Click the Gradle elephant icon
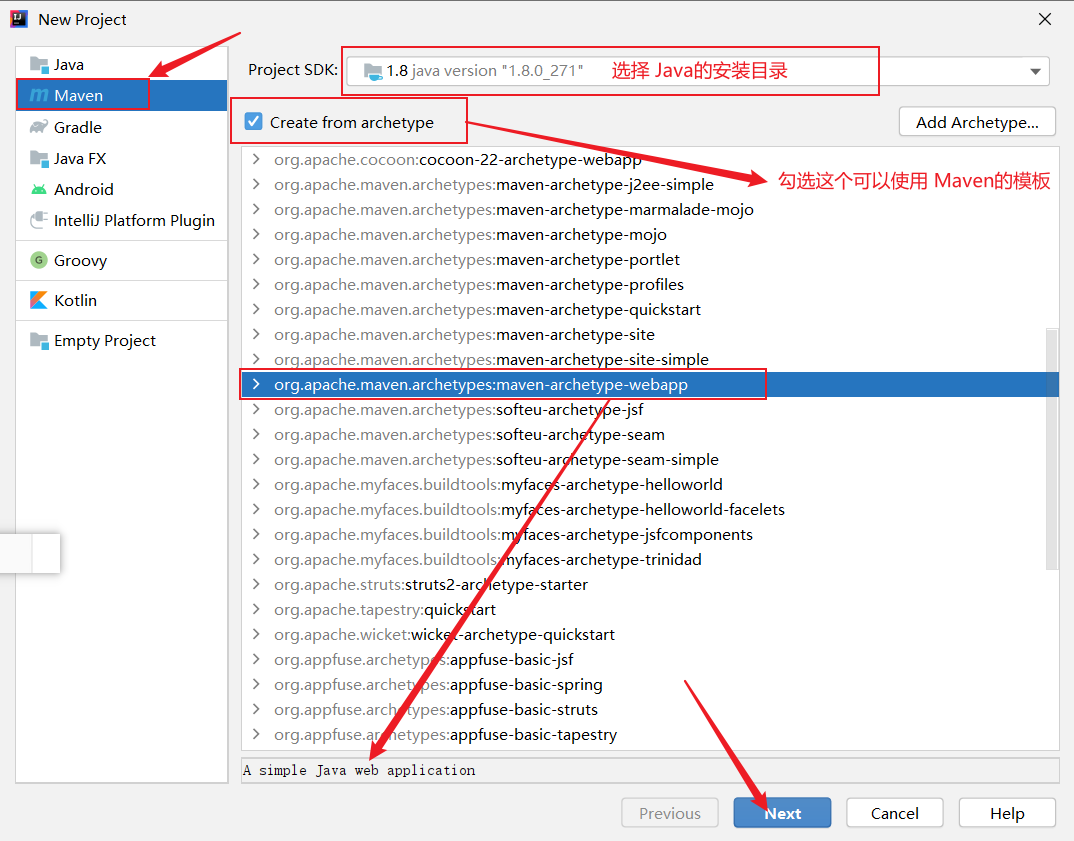The width and height of the screenshot is (1074, 841). point(39,127)
